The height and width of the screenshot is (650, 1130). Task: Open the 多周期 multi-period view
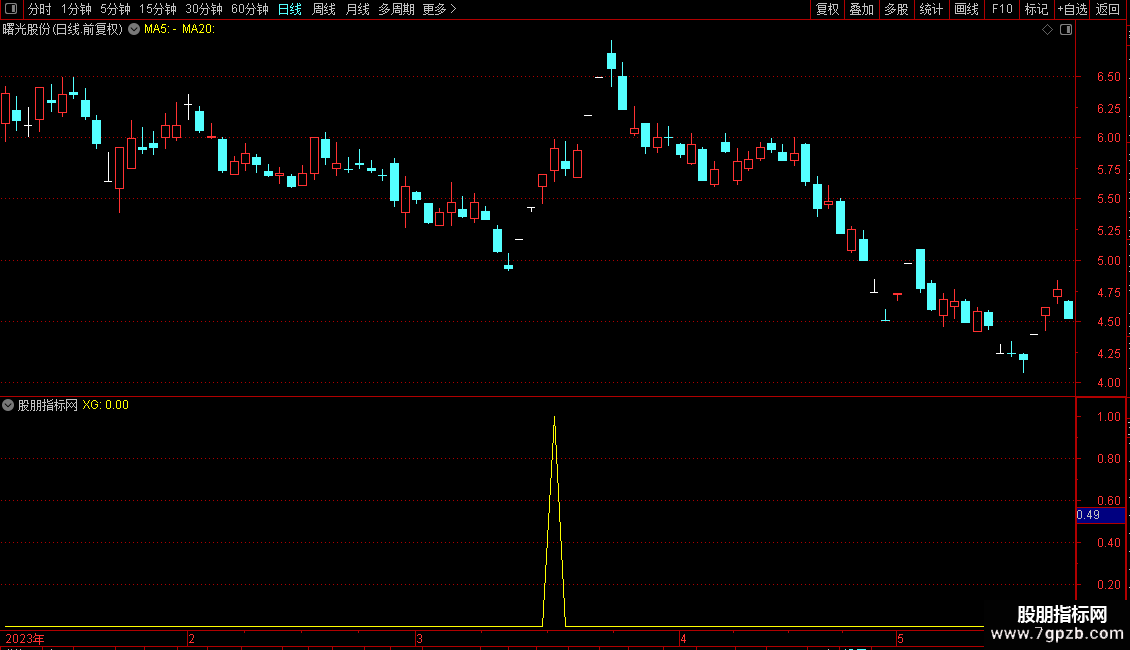(396, 9)
